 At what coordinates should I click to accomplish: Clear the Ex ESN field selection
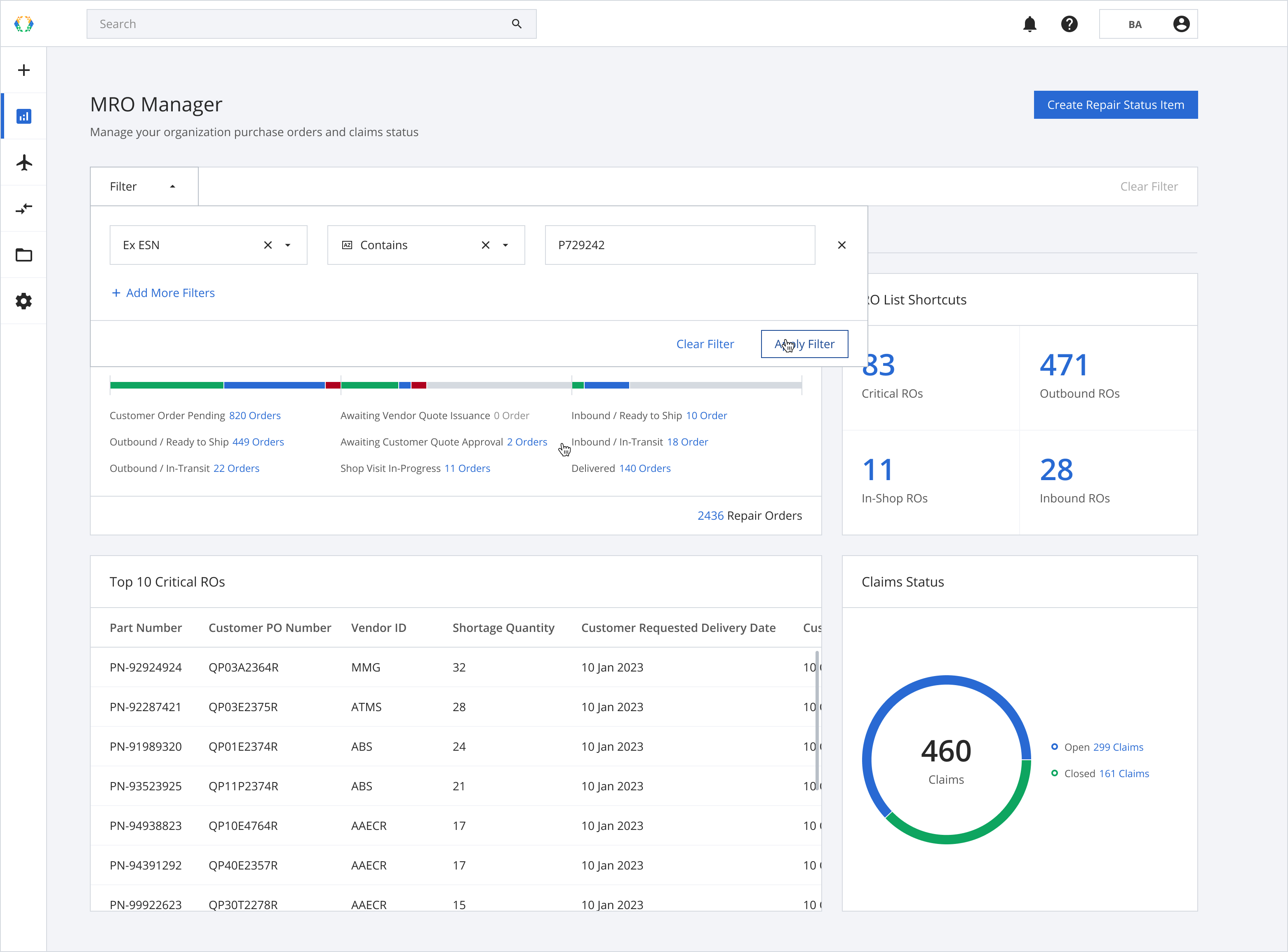[268, 245]
